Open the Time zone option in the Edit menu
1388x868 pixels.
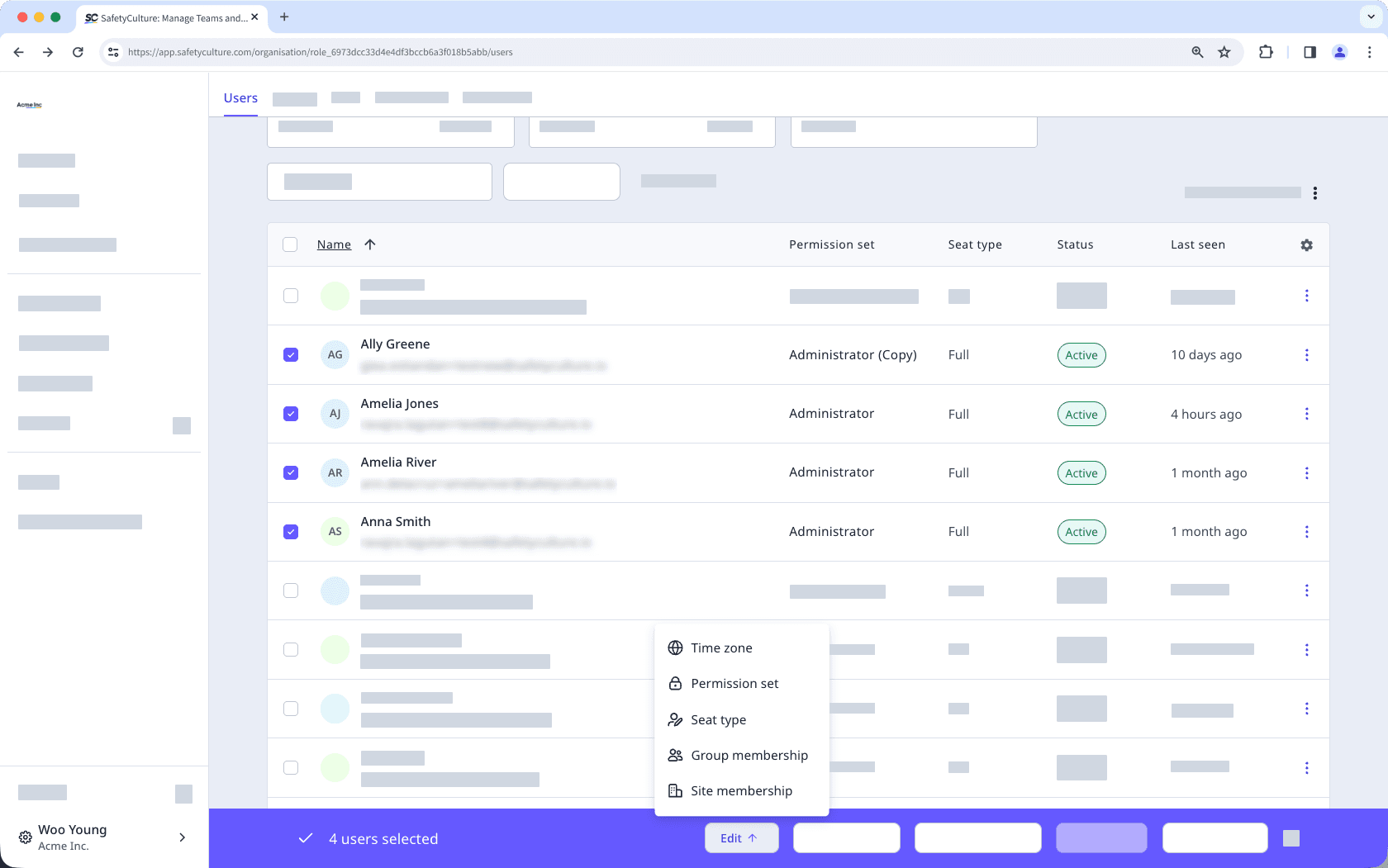pos(721,647)
